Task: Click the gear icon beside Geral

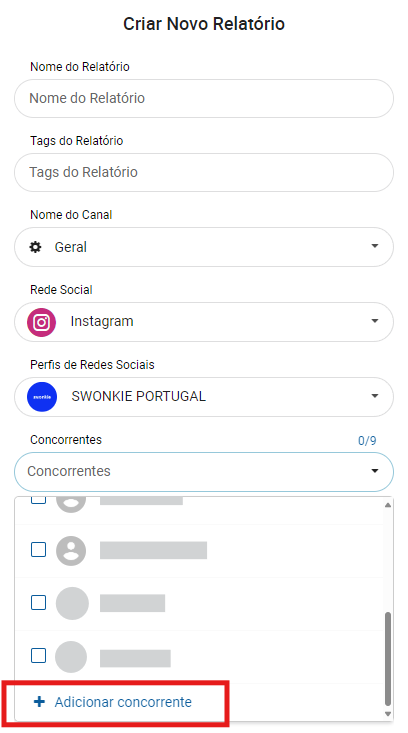Action: point(36,247)
